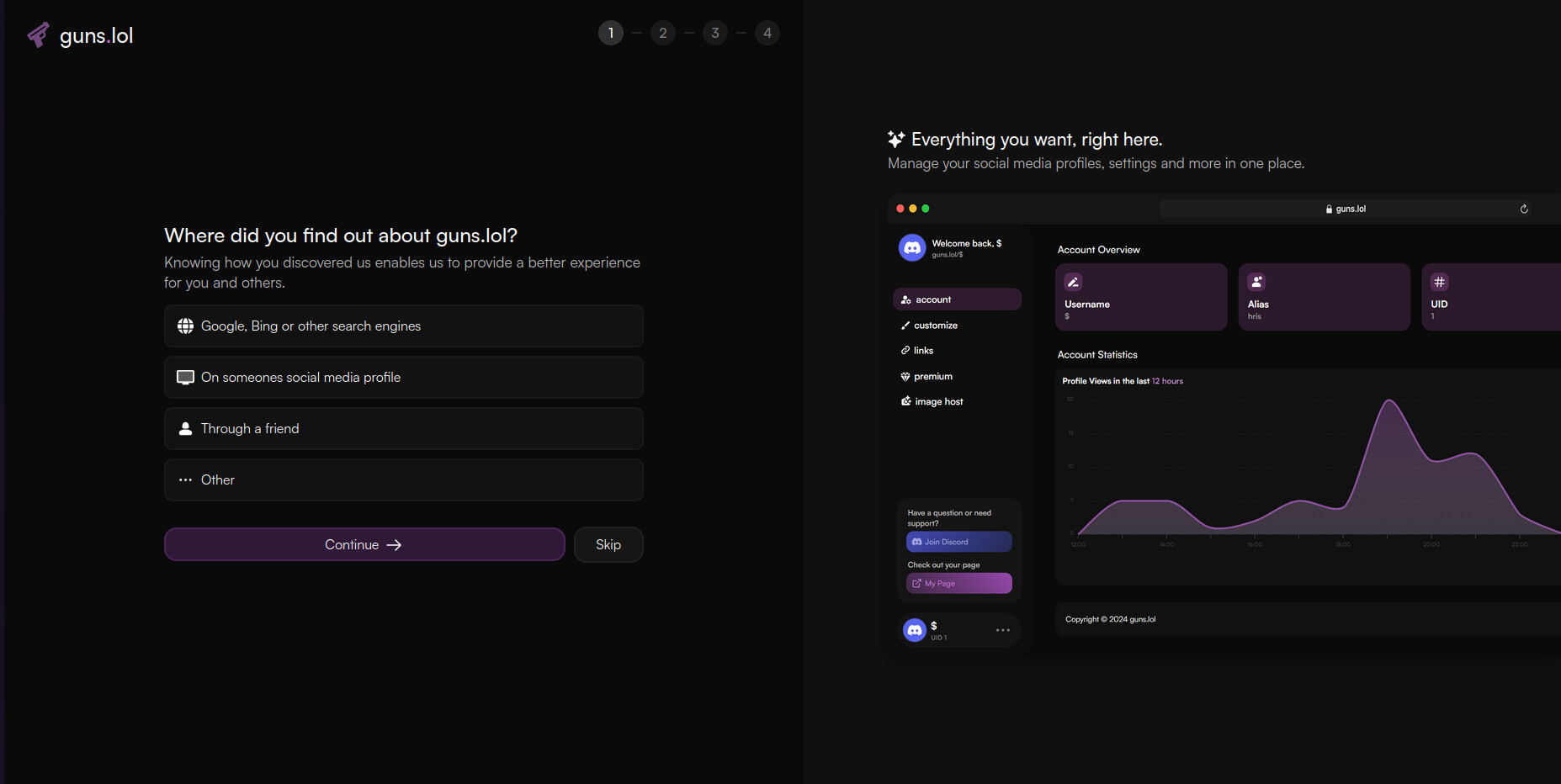The height and width of the screenshot is (784, 1561).
Task: Go to onboarding step 1 indicator
Action: 611,33
